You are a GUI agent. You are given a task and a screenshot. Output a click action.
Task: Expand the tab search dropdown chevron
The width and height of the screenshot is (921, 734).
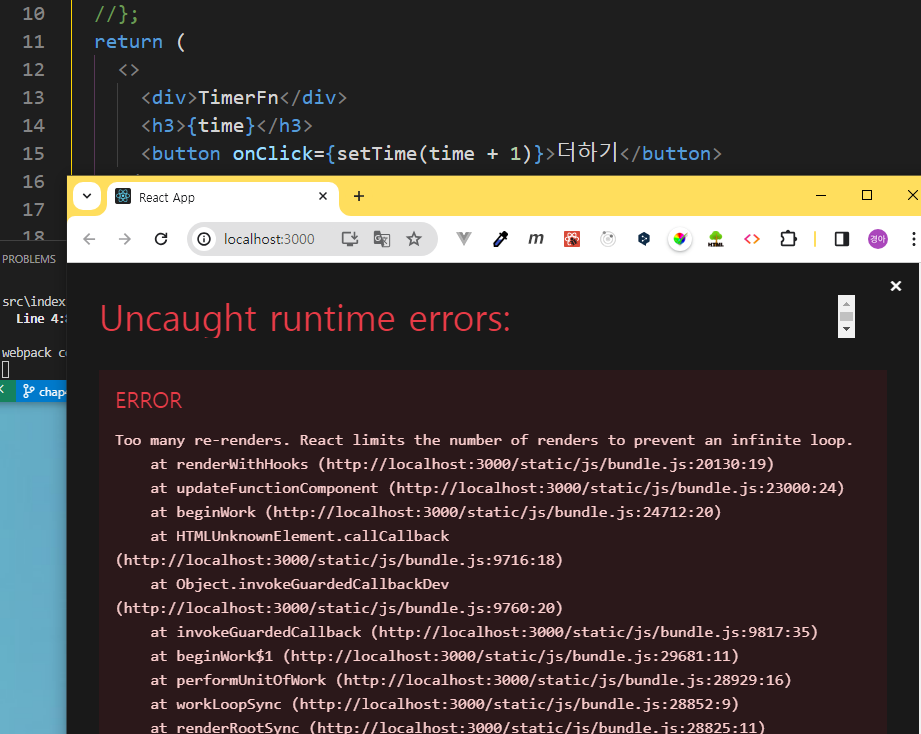point(87,196)
